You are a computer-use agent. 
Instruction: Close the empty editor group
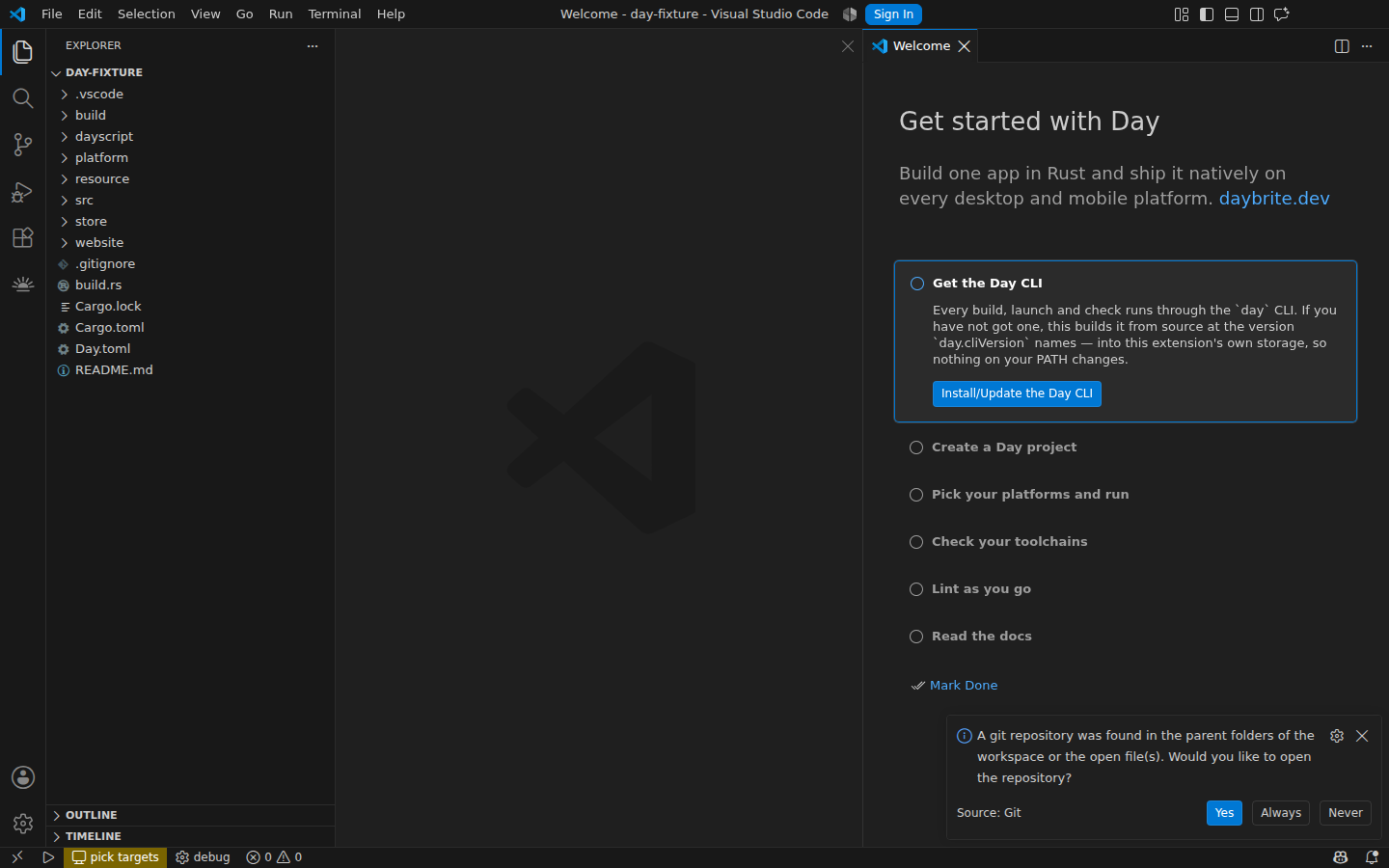click(848, 46)
